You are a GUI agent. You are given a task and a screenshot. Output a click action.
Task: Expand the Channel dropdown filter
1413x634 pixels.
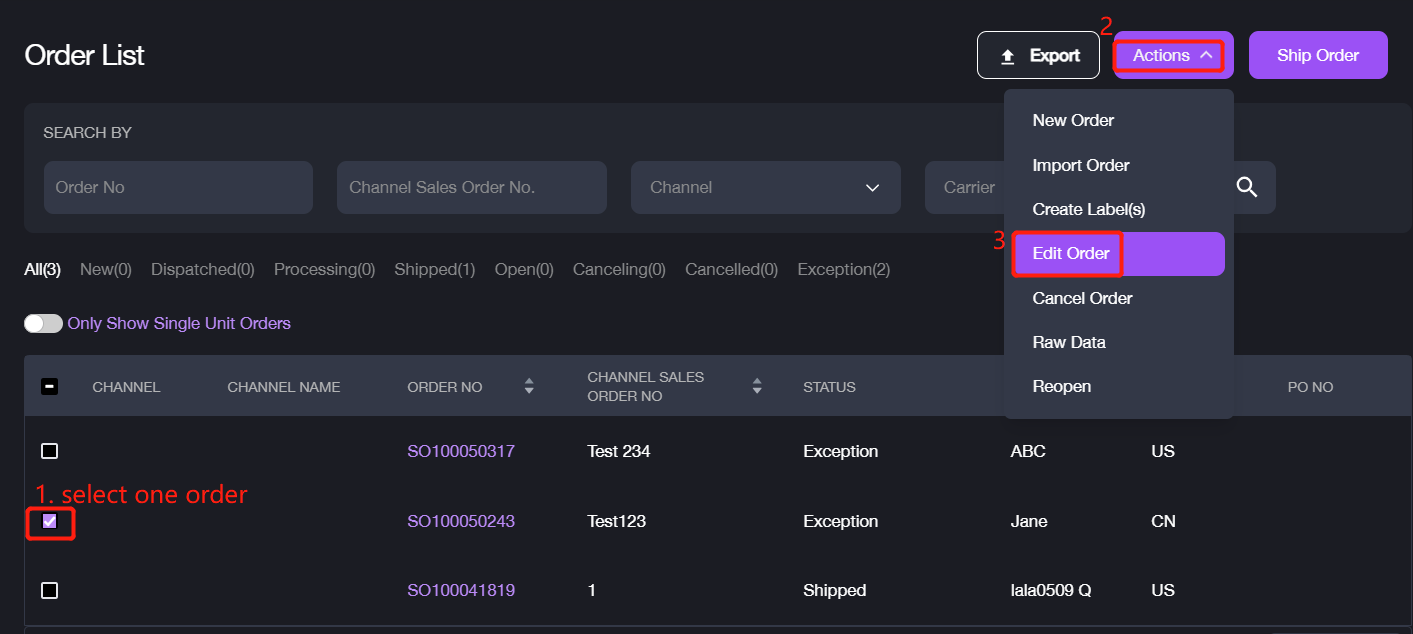click(x=765, y=187)
